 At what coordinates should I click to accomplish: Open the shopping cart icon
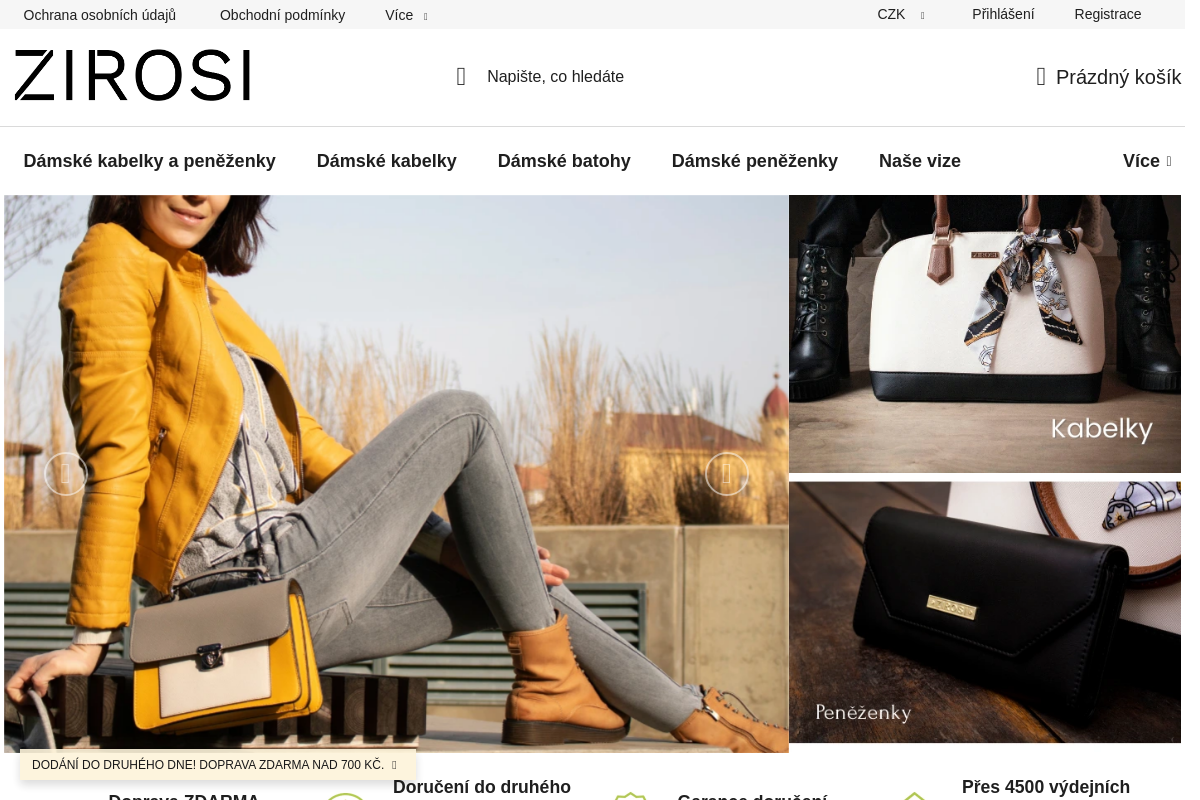point(1041,77)
